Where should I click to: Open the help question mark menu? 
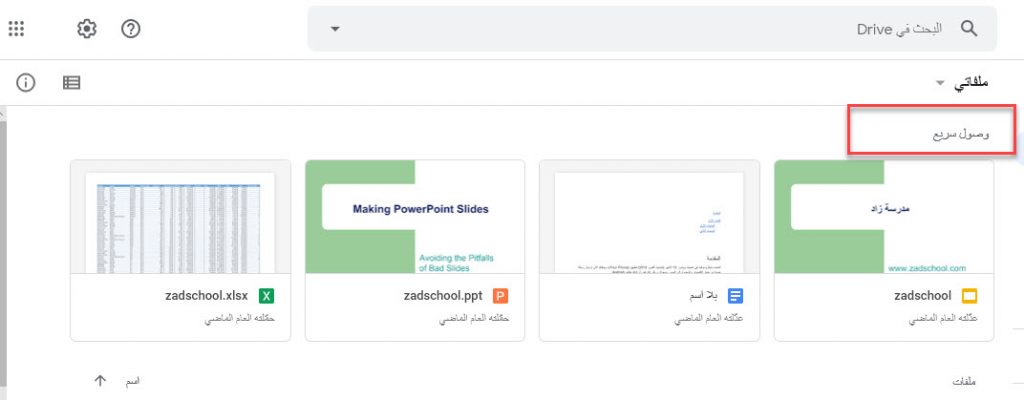tap(131, 29)
